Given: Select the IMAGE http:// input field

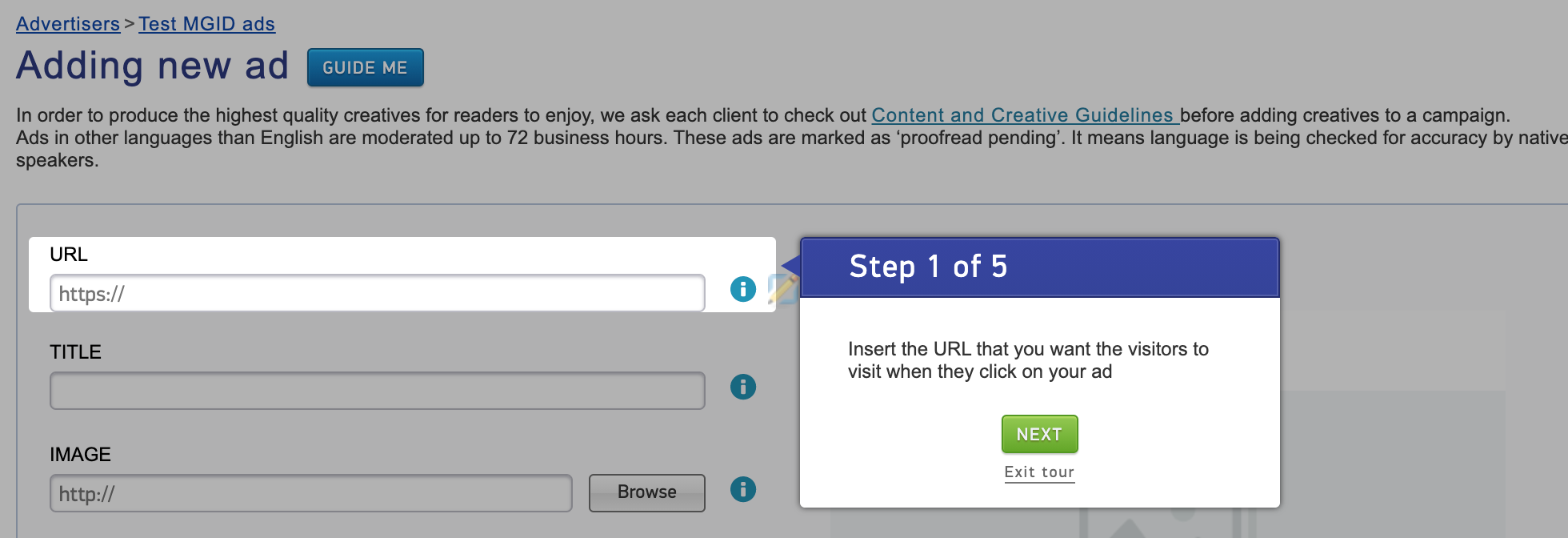Looking at the screenshot, I should (x=311, y=493).
